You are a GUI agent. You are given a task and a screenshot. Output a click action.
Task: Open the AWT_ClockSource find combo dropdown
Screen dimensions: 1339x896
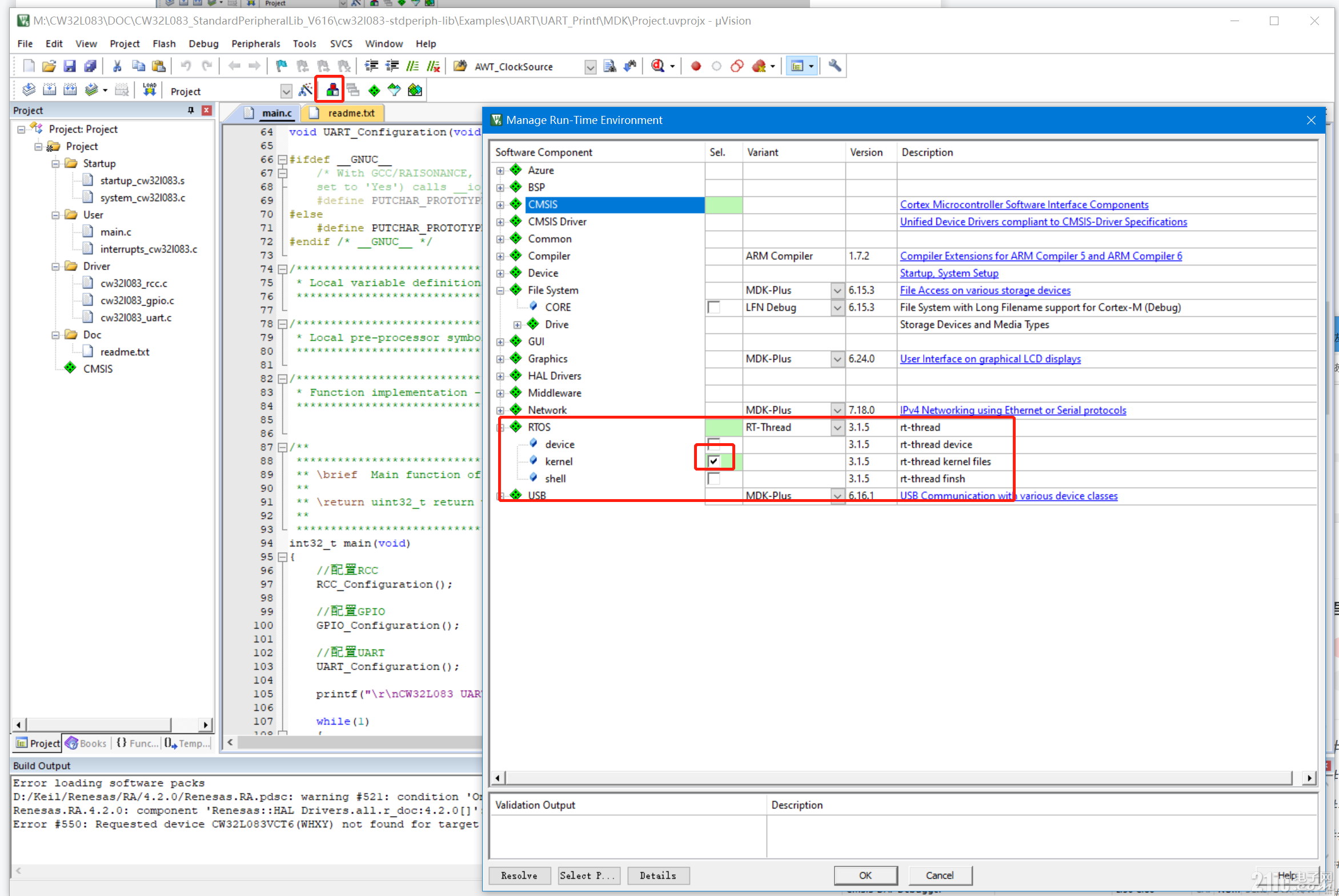coord(591,67)
